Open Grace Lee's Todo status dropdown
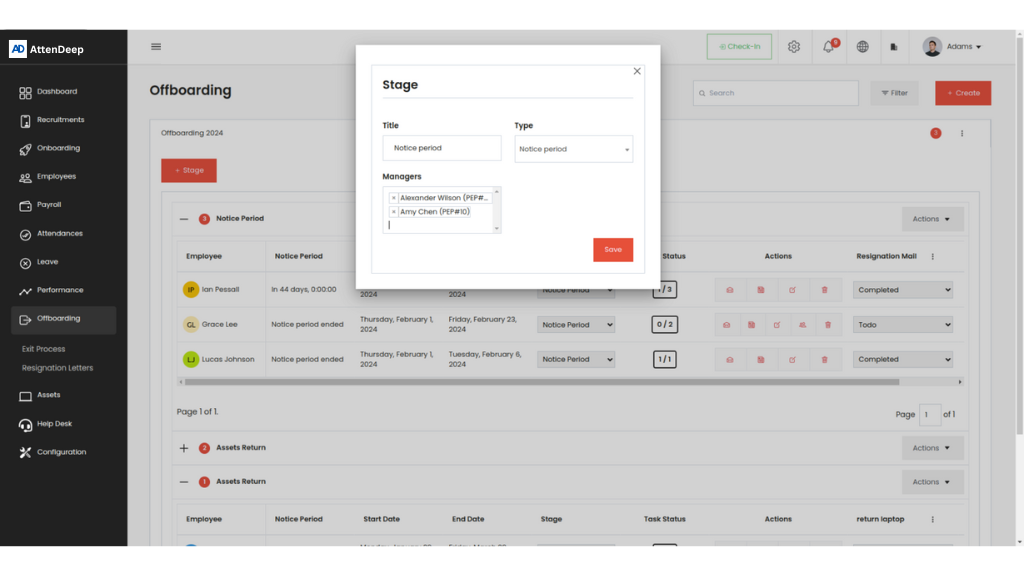 pyautogui.click(x=903, y=325)
